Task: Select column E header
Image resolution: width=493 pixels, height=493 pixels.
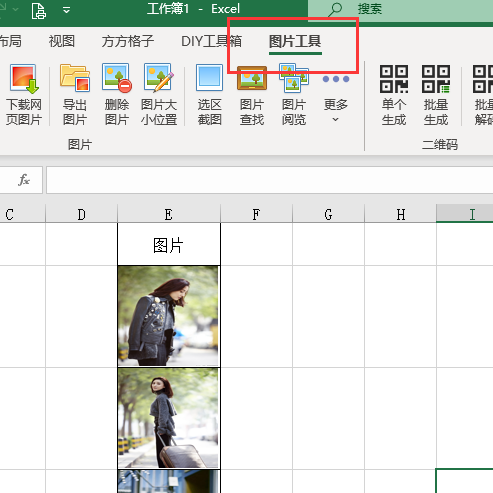Action: (169, 214)
